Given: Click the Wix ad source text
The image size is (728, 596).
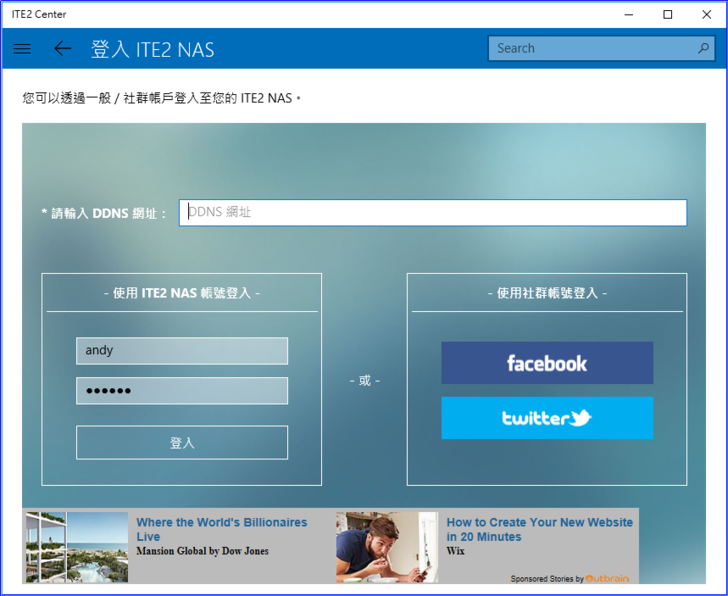Looking at the screenshot, I should (455, 551).
